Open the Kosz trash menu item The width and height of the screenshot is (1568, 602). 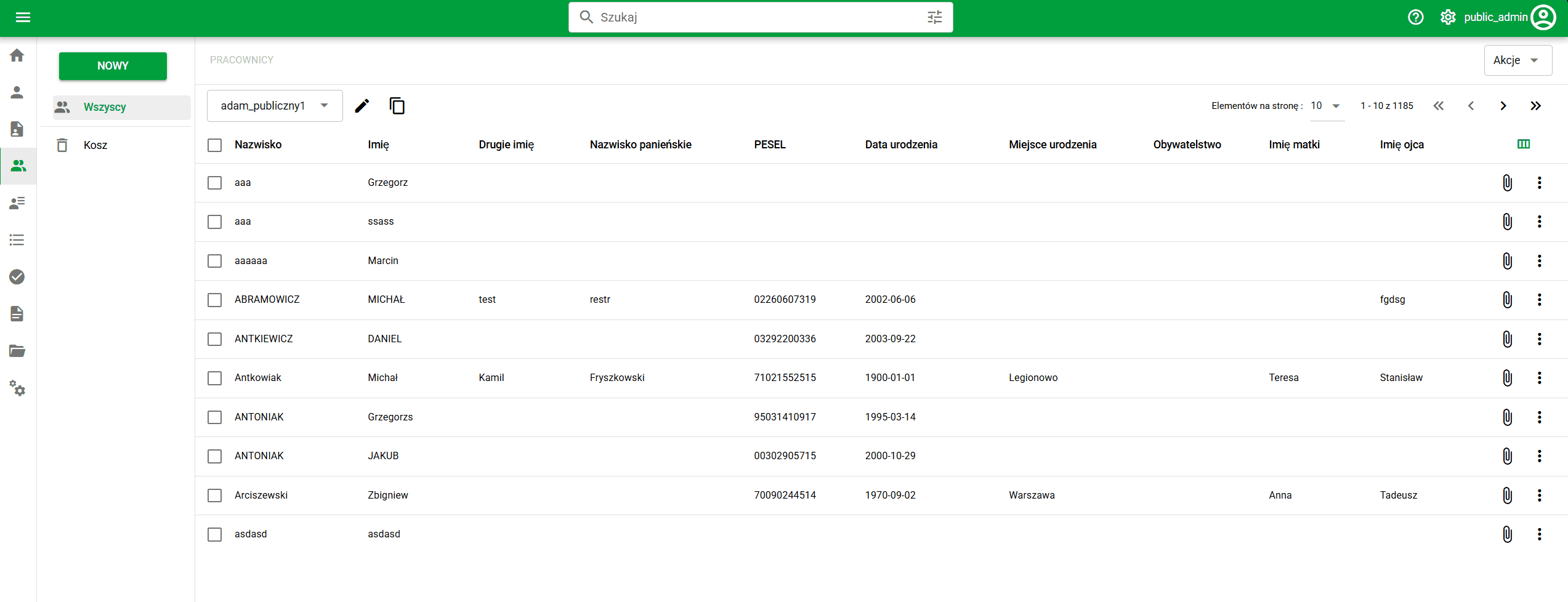point(95,145)
